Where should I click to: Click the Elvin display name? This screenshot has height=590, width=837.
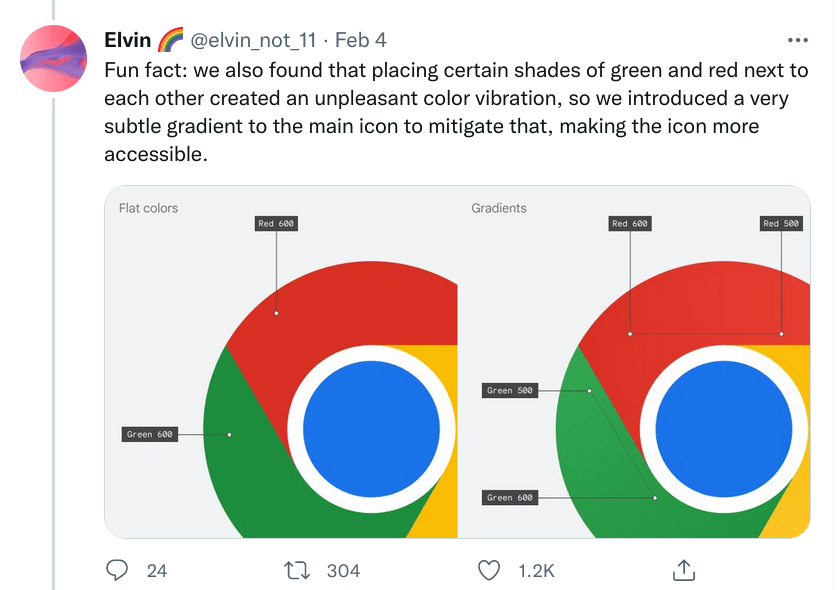[x=127, y=41]
